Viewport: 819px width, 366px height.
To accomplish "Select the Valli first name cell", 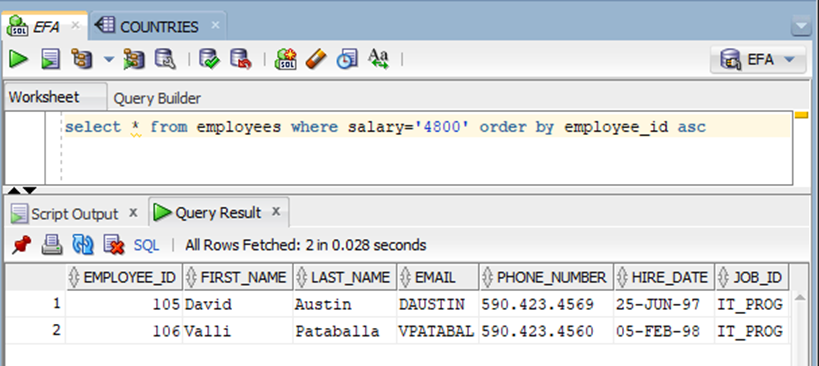I will point(237,330).
